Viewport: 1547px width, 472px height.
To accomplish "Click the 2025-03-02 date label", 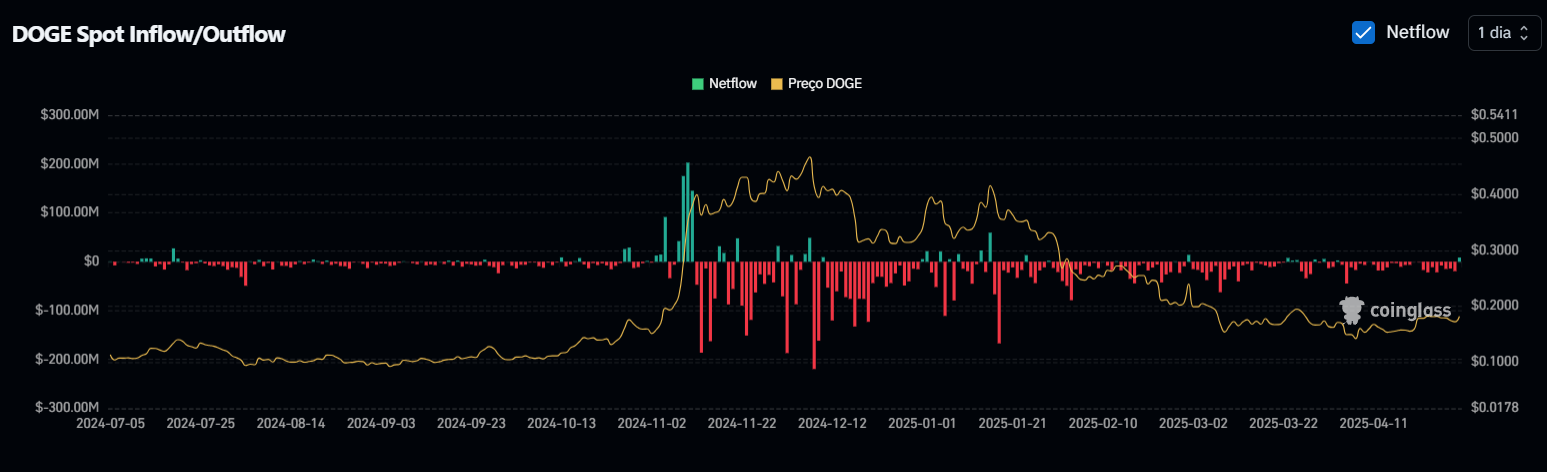I will [x=1193, y=424].
